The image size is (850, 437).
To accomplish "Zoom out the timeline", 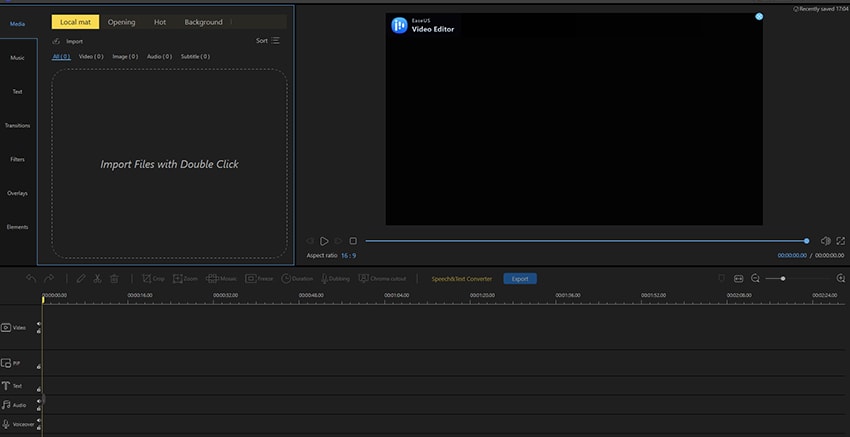I will coord(755,278).
